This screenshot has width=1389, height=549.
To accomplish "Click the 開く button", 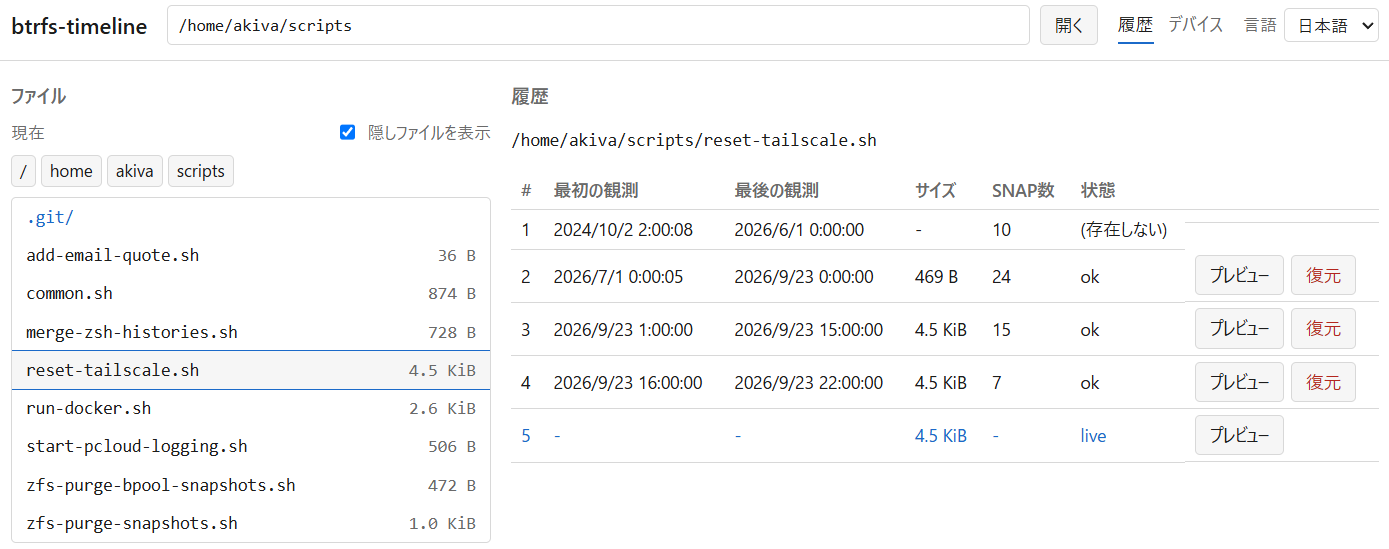I will click(1069, 26).
